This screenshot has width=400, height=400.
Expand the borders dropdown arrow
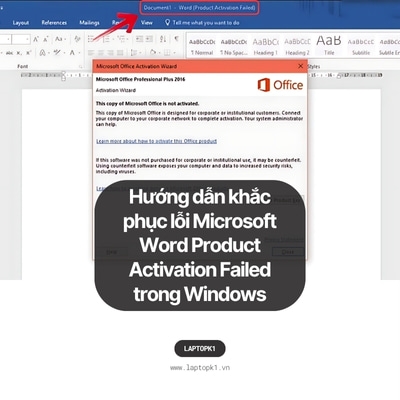[x=174, y=53]
